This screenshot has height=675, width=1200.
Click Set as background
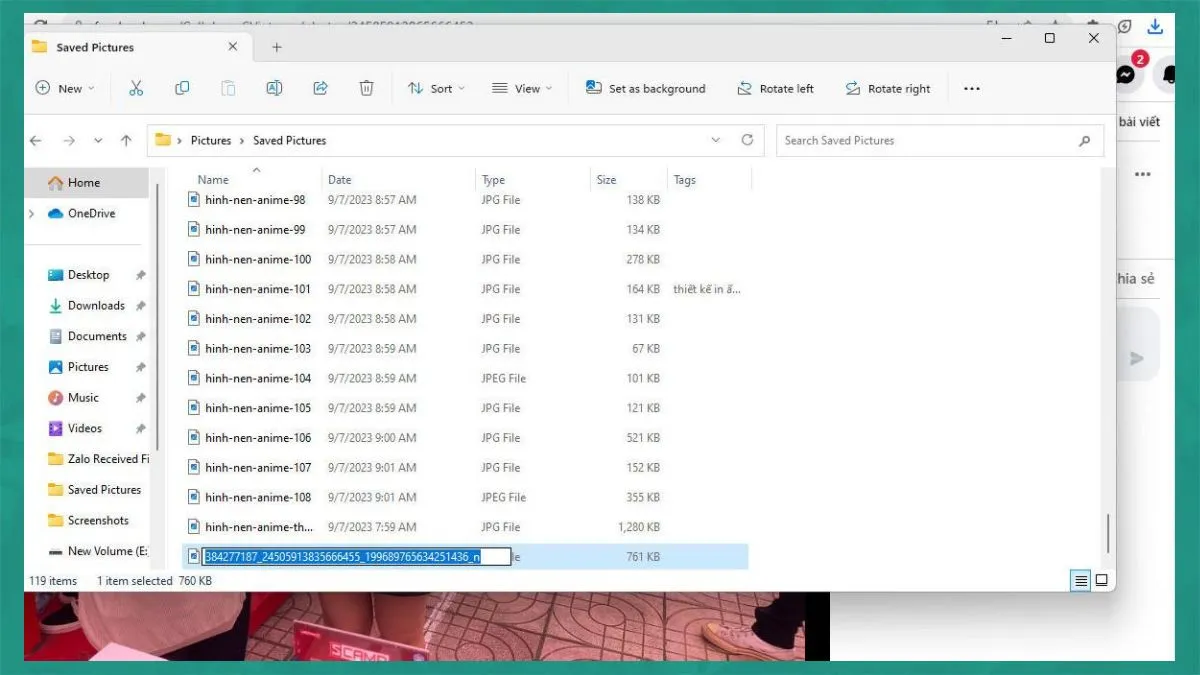(x=645, y=88)
